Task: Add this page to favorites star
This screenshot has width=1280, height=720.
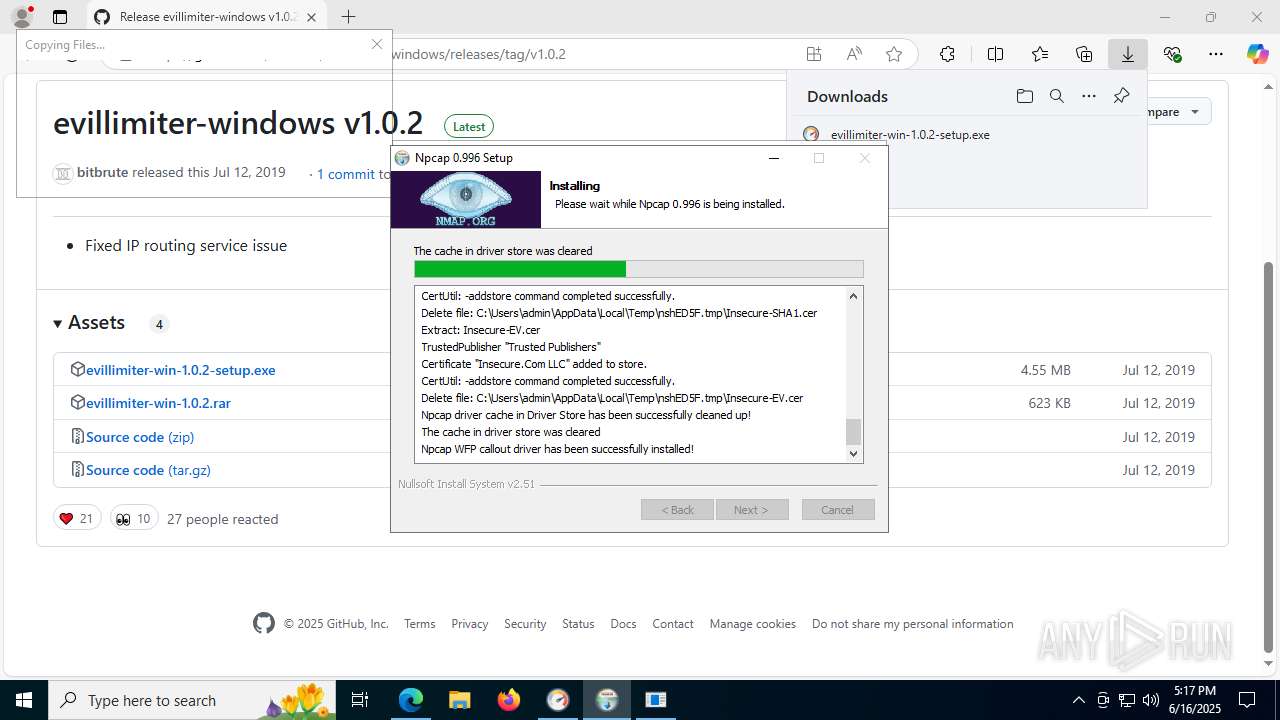Action: [894, 54]
